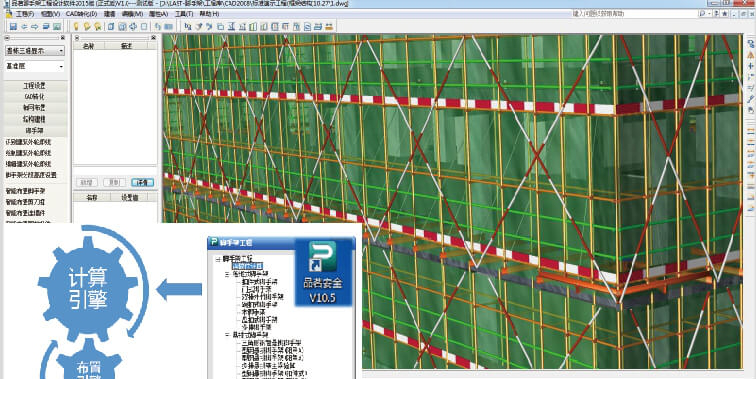The width and height of the screenshot is (756, 394).
Task: Open the 基础层 floor dropdown
Action: point(35,66)
